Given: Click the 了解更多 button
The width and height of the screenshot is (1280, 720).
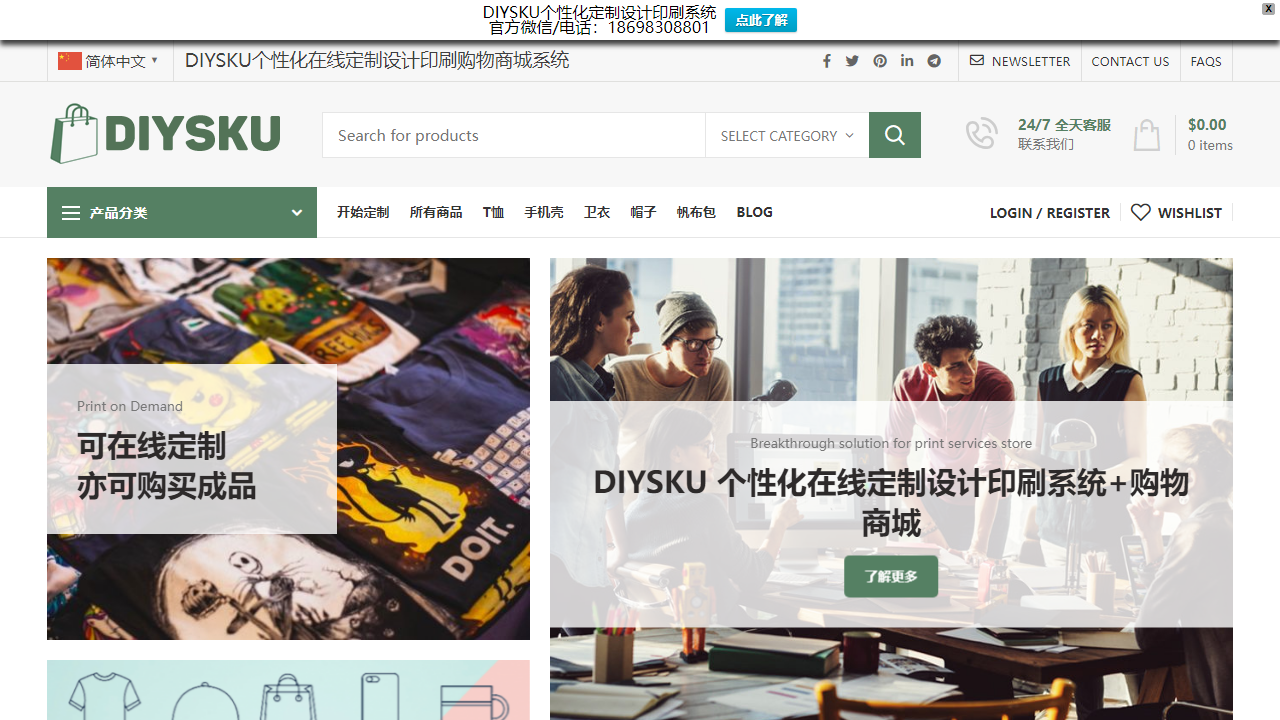Looking at the screenshot, I should [x=891, y=576].
